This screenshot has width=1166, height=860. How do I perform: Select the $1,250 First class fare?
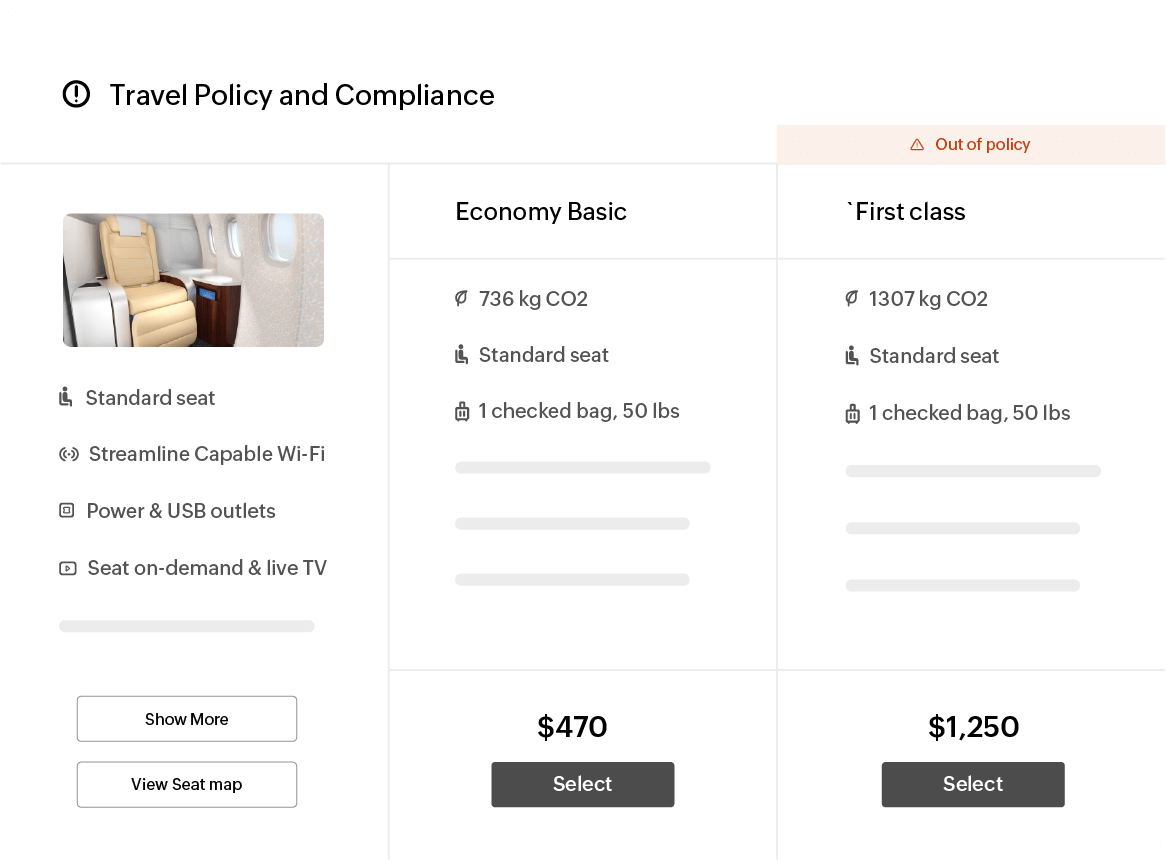tap(972, 784)
